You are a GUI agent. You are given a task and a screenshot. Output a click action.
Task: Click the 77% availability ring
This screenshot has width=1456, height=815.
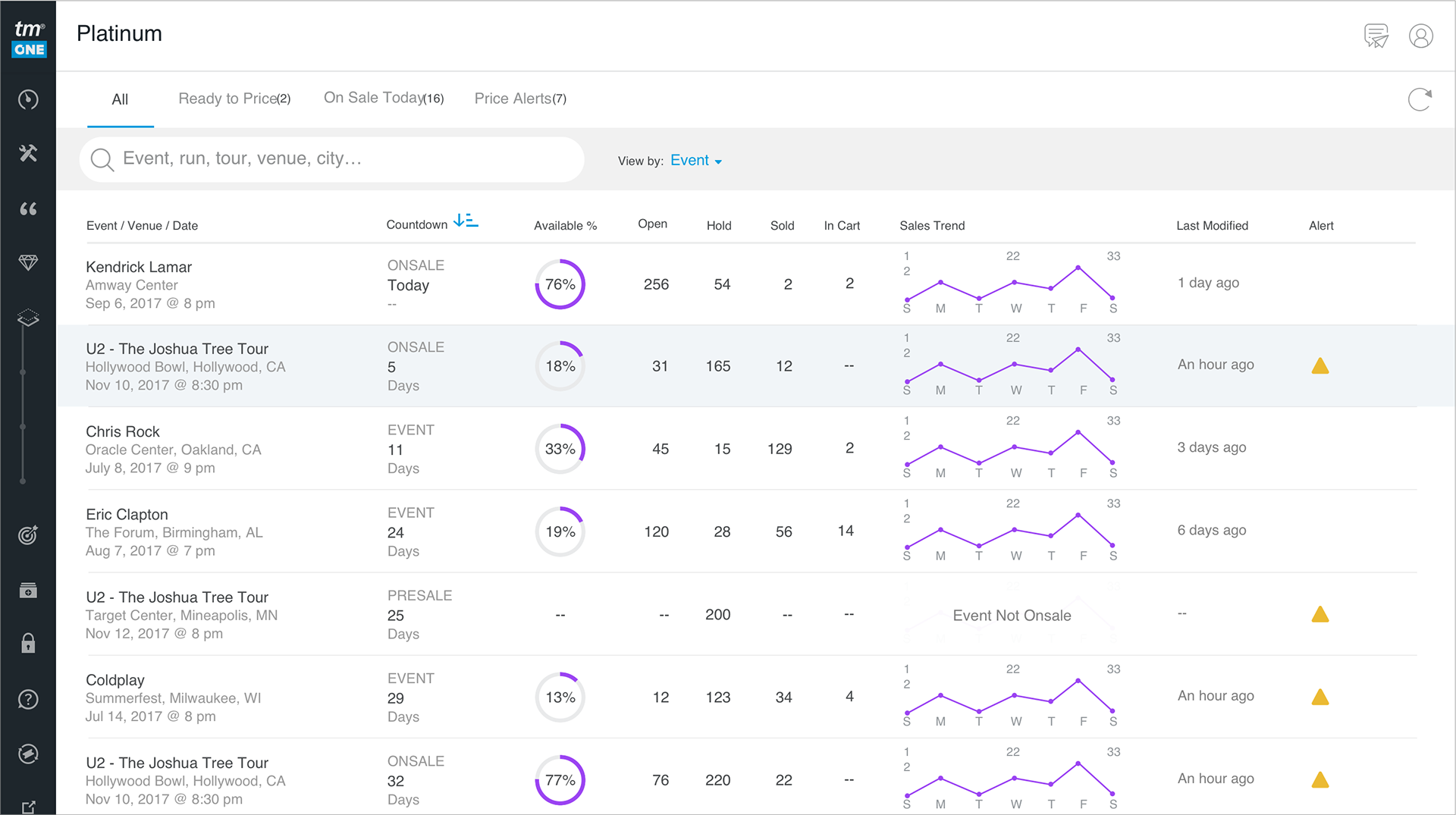[x=560, y=780]
